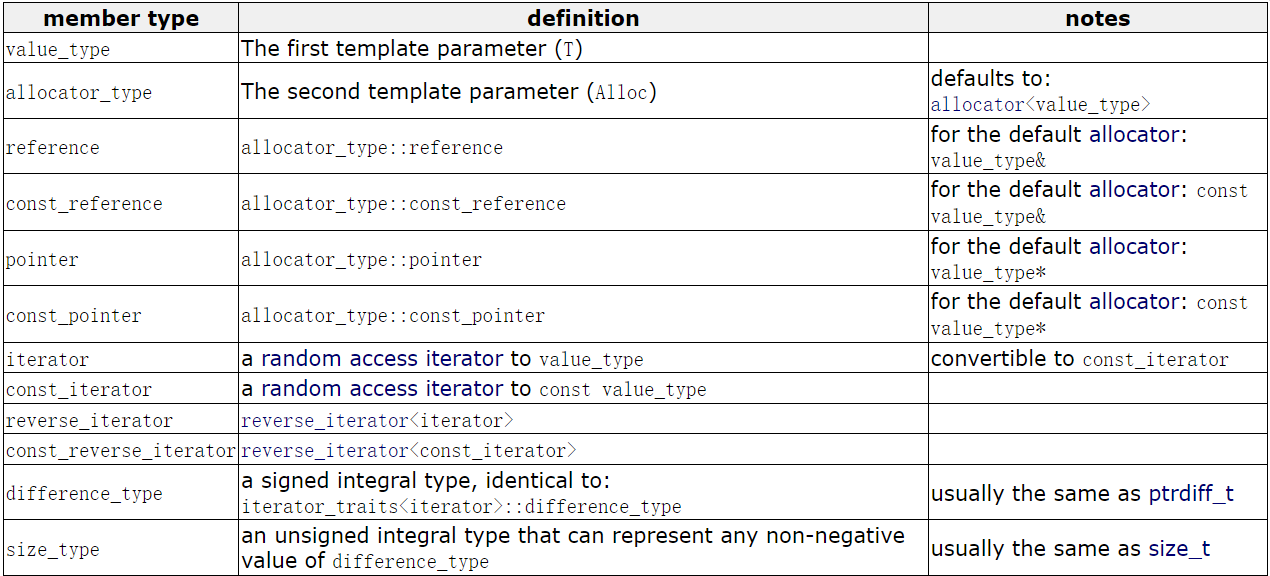Click the allocator link in the const_reference row

tap(1134, 190)
